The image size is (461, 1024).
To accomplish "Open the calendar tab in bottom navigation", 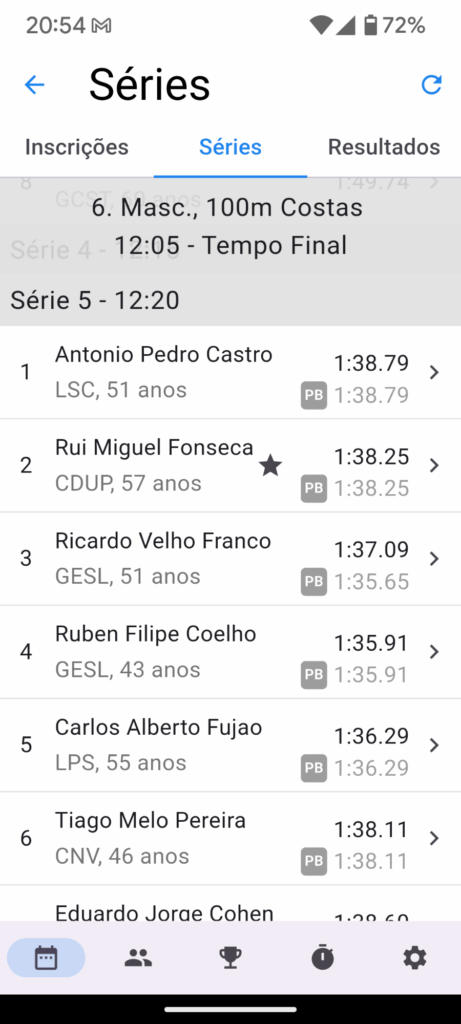I will (x=46, y=958).
